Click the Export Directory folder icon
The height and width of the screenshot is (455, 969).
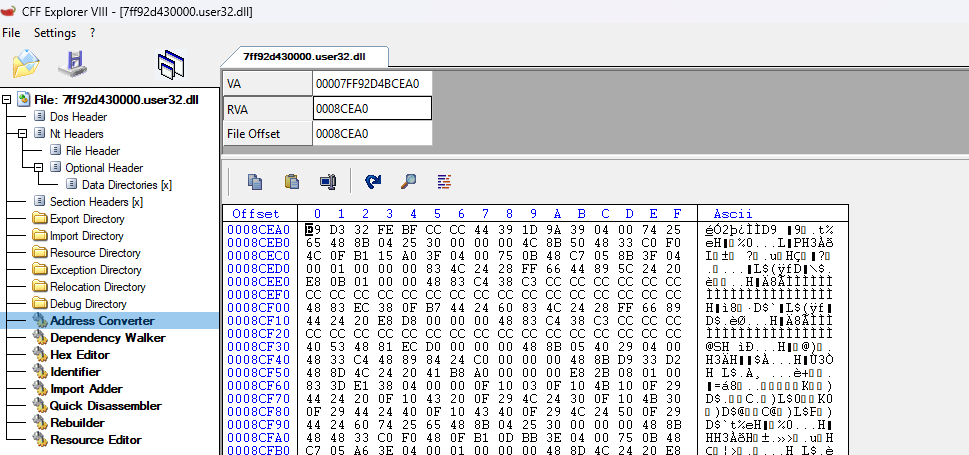(x=40, y=219)
